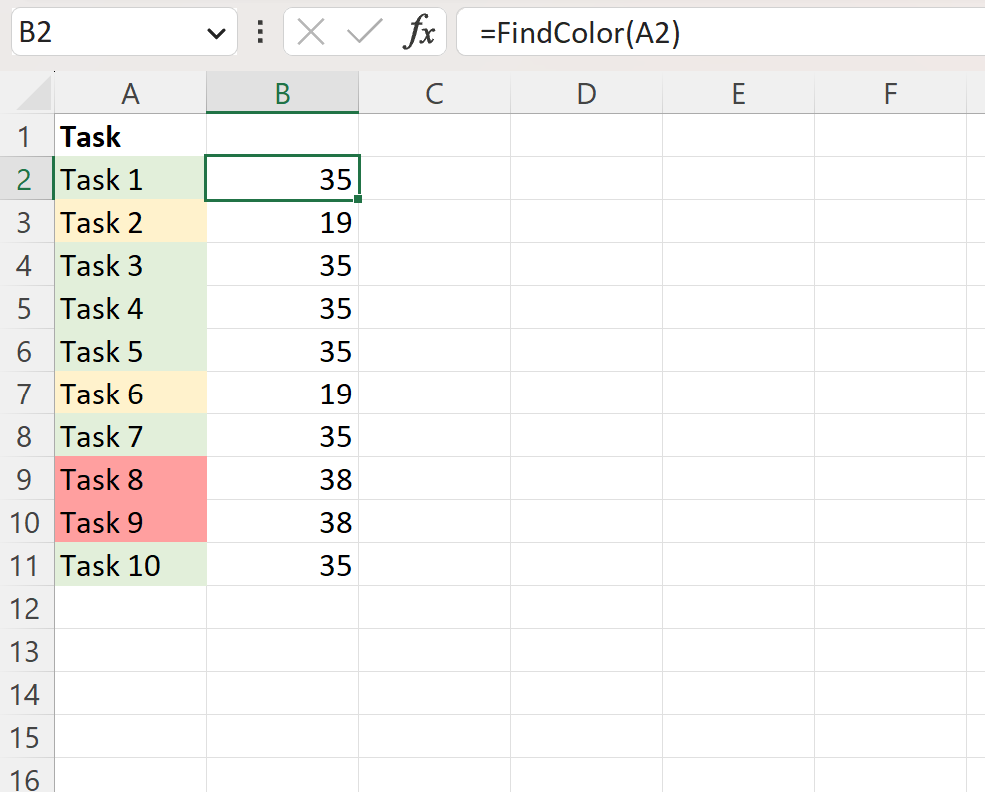The width and height of the screenshot is (985, 792).
Task: Select row 6 header
Action: pyautogui.click(x=27, y=350)
